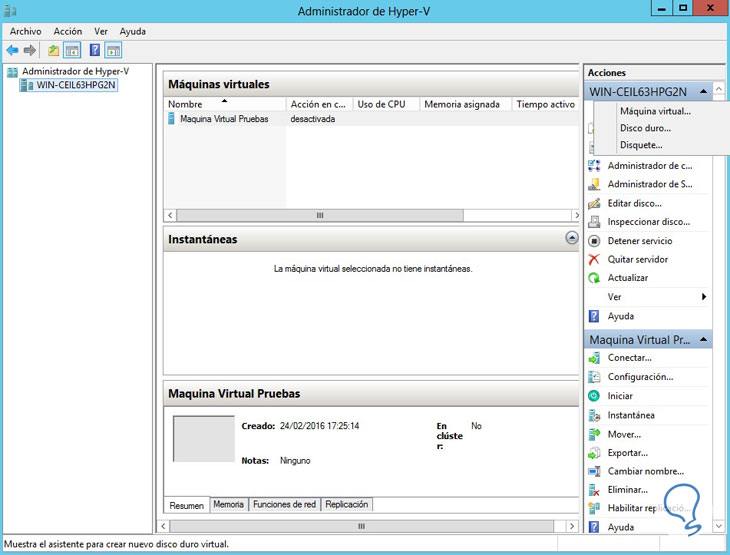Click the Inspeccionar disco icon

coord(594,222)
